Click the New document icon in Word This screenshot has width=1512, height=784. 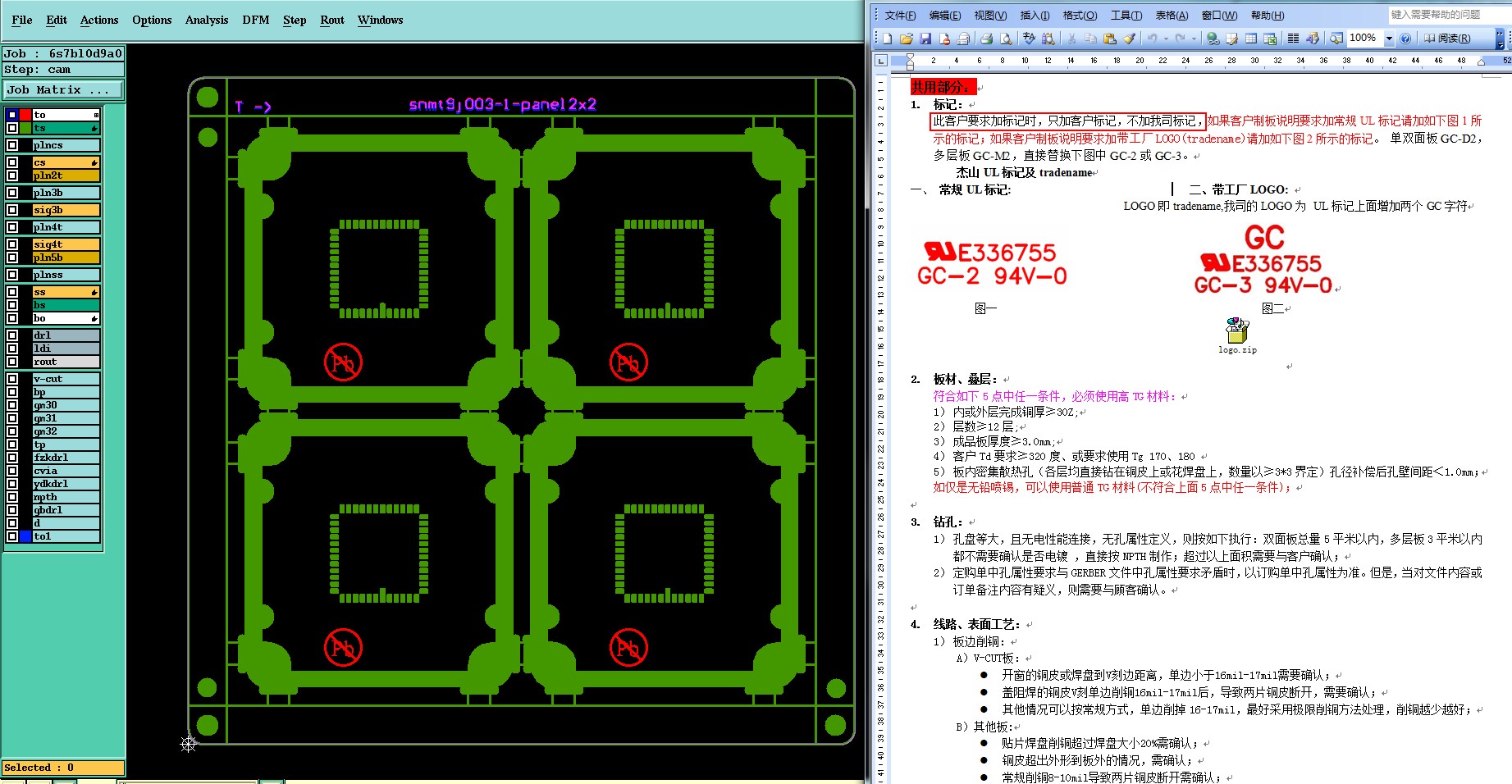tap(887, 39)
